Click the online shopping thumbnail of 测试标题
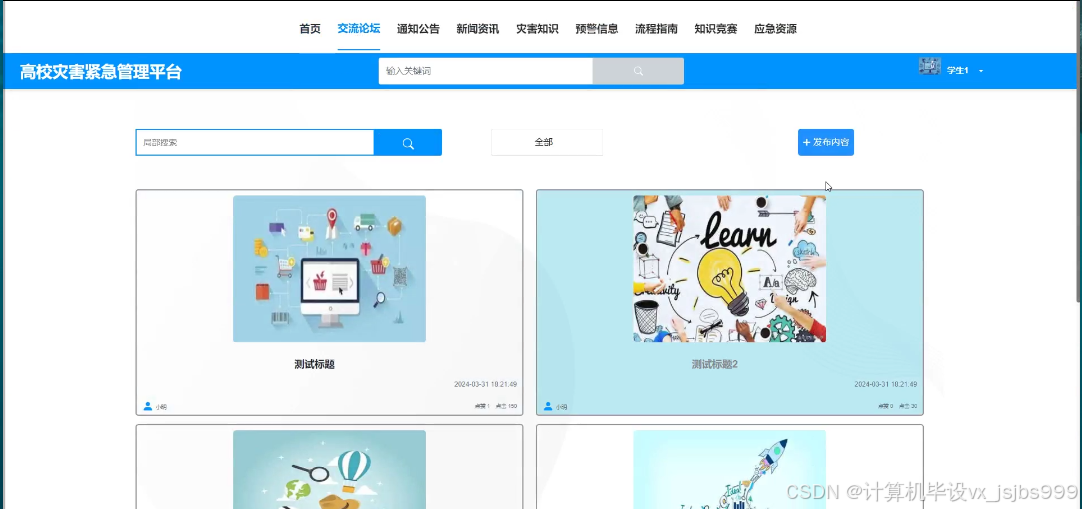1082x509 pixels. click(329, 269)
